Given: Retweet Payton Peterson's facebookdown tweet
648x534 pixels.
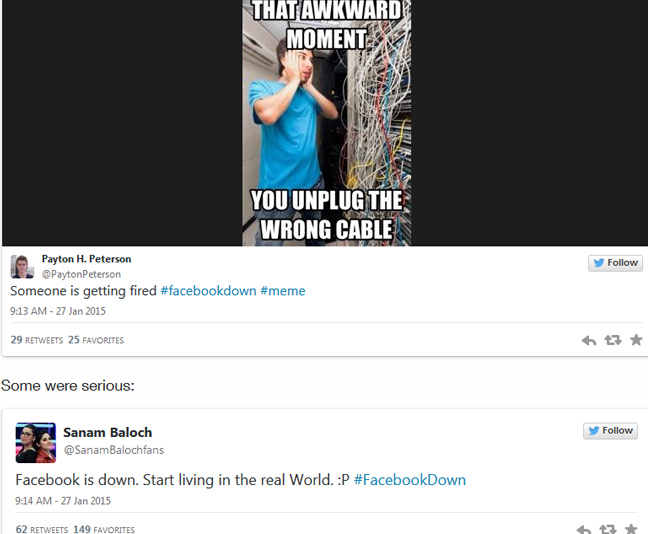Looking at the screenshot, I should pyautogui.click(x=613, y=340).
